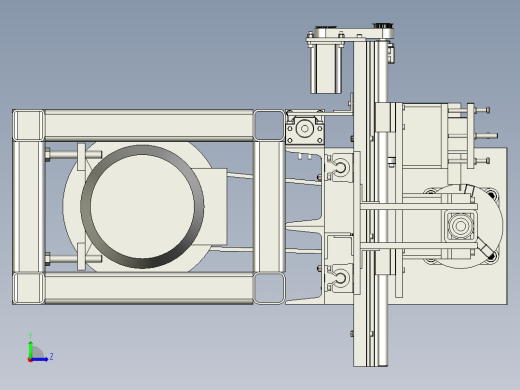The height and width of the screenshot is (390, 520).
Task: Select the dark toothed timing pulley at top right
Action: coord(383,26)
